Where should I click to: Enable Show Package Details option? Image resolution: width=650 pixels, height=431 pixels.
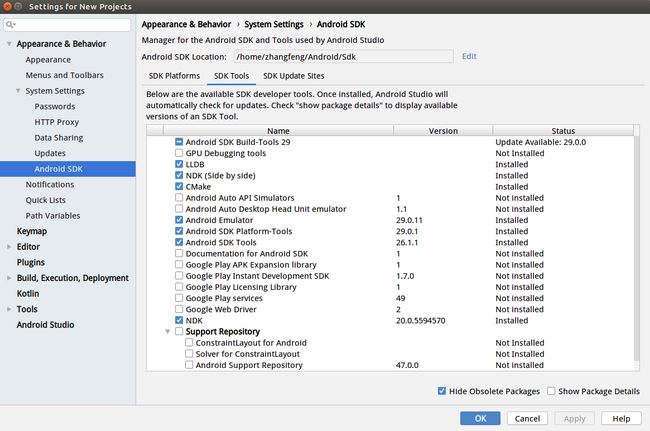coord(551,391)
